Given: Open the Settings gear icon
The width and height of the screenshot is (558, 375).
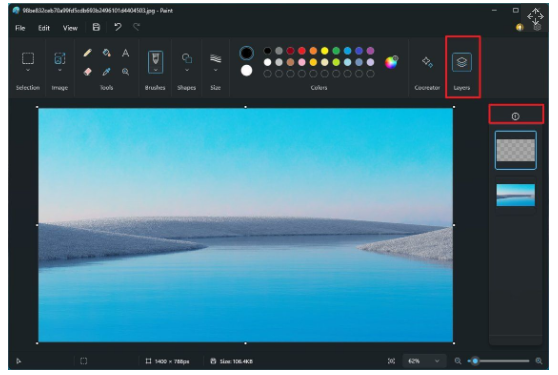Looking at the screenshot, I should (537, 27).
